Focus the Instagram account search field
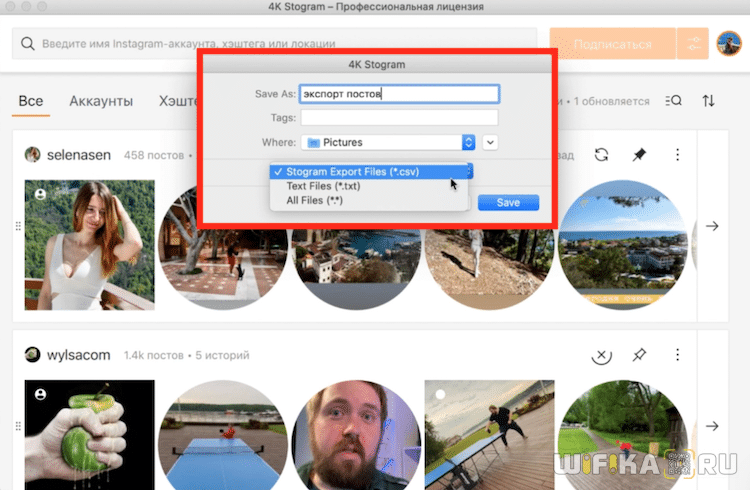The height and width of the screenshot is (490, 750). [275, 44]
